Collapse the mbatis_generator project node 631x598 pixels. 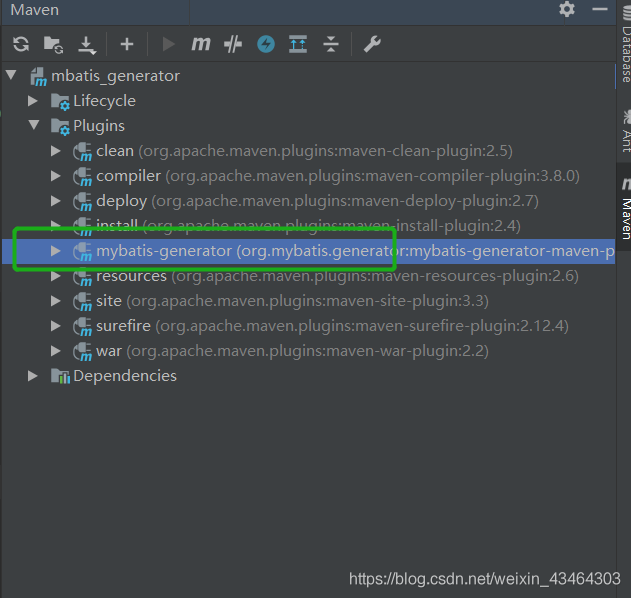[x=11, y=74]
